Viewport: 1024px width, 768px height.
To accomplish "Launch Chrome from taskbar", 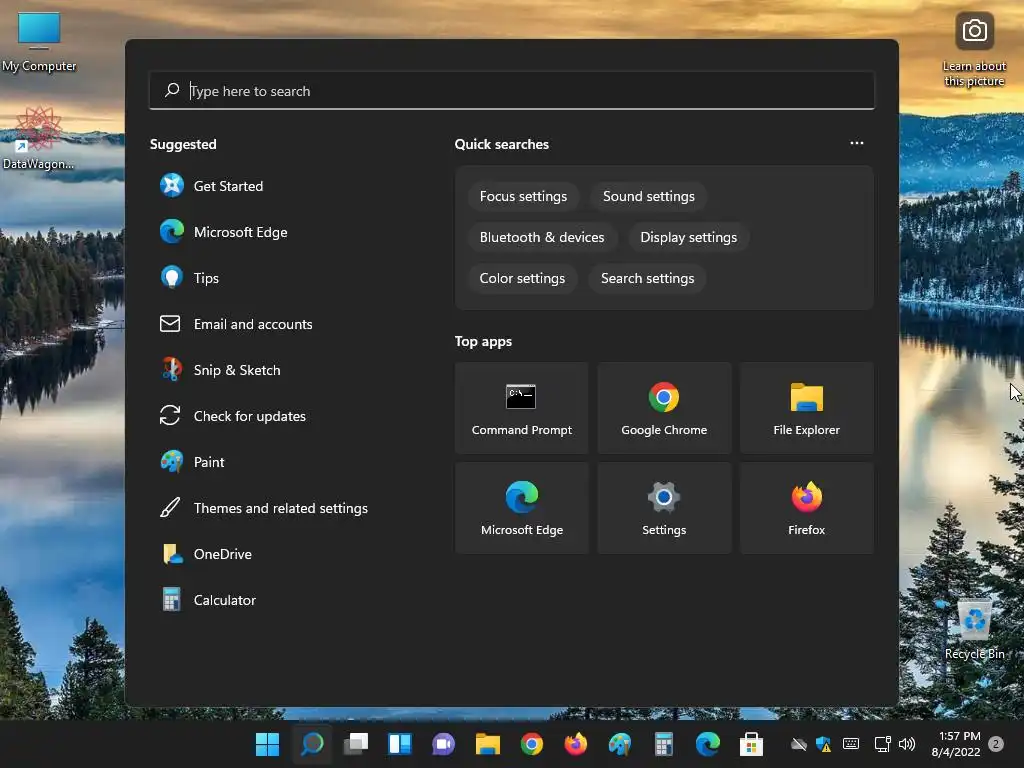I will coord(532,744).
